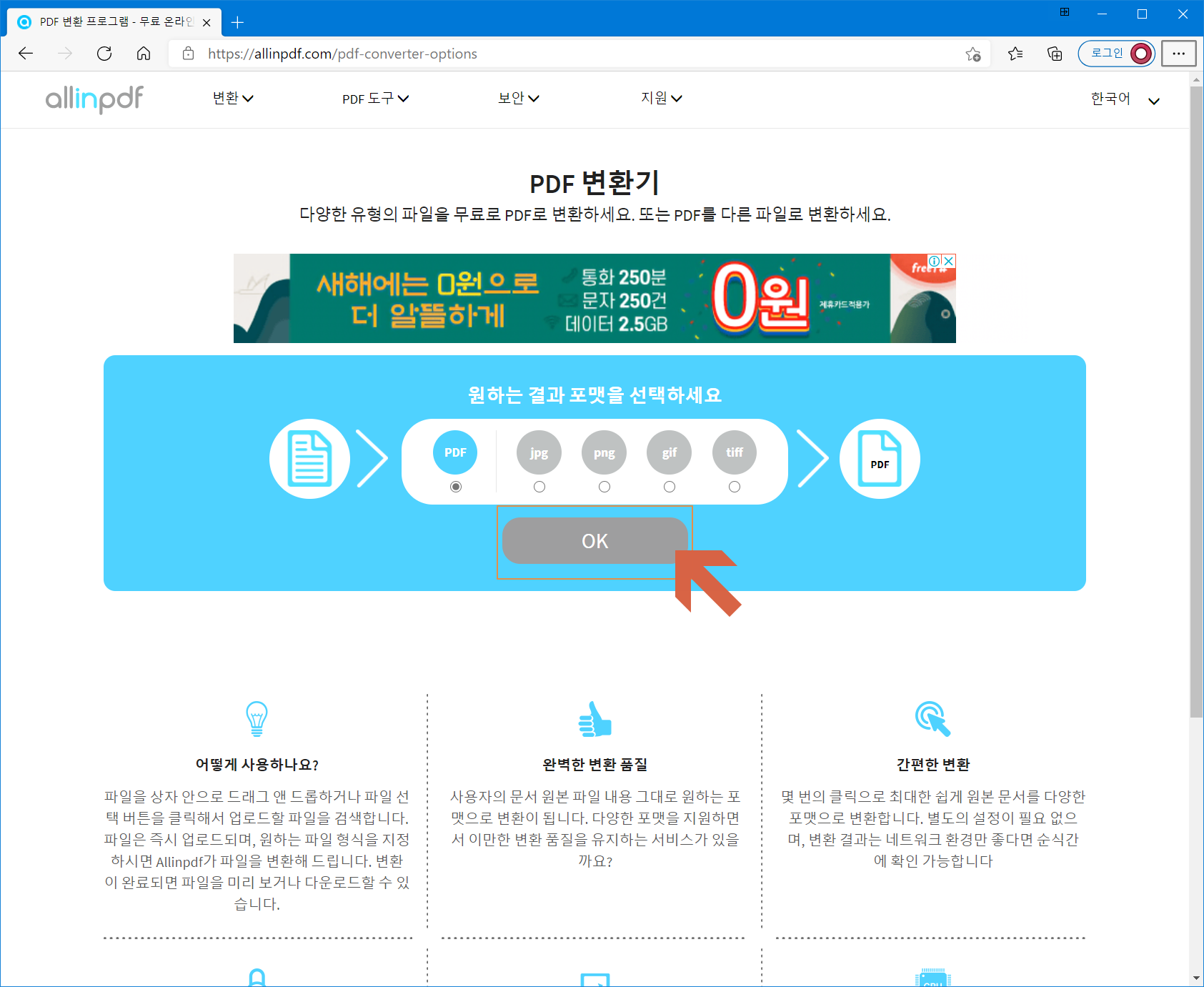Reload the current page
Viewport: 1204px width, 987px height.
pos(104,54)
